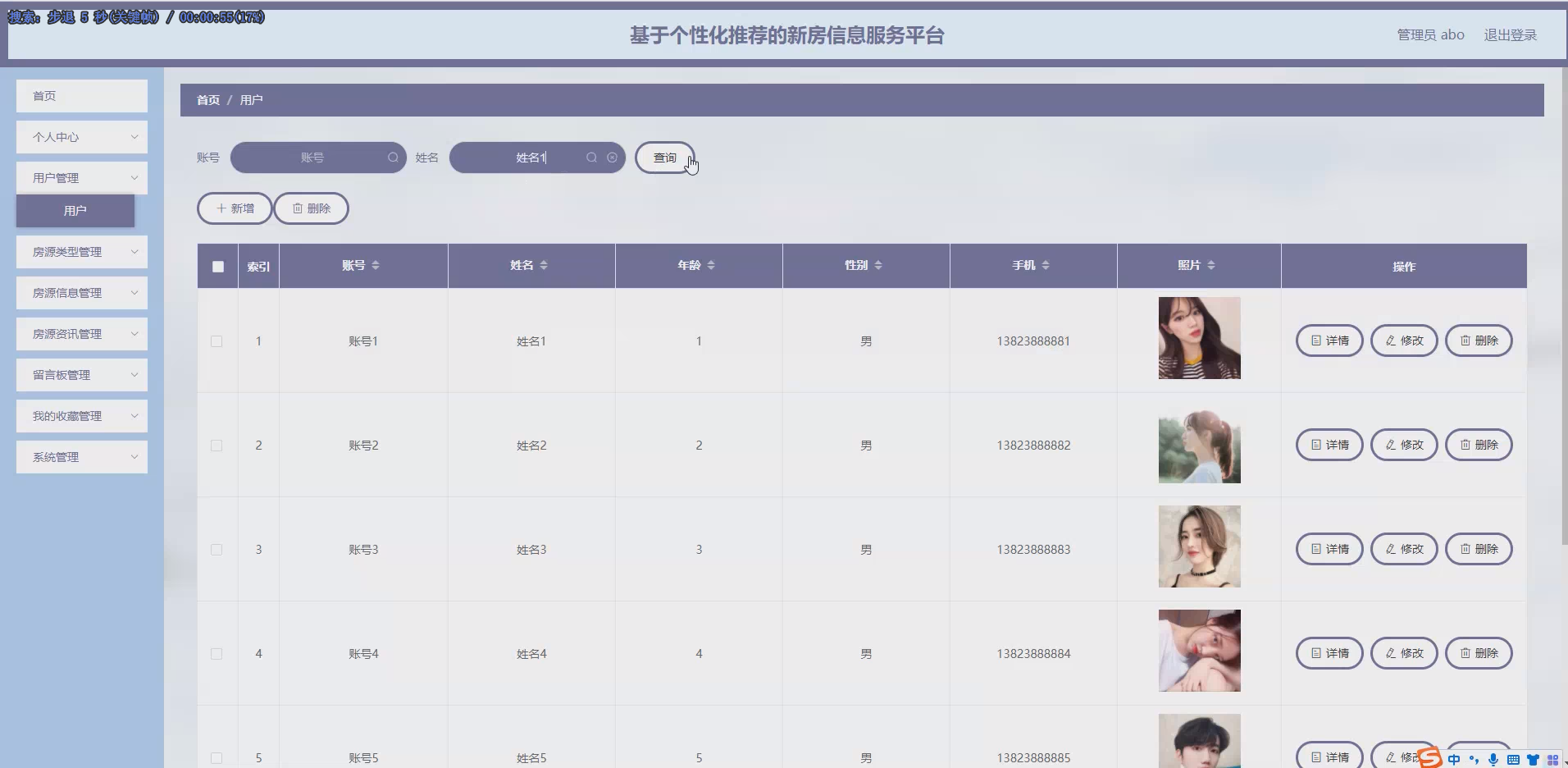Open photo thumbnail of 账号4
The image size is (1568, 768).
point(1199,651)
